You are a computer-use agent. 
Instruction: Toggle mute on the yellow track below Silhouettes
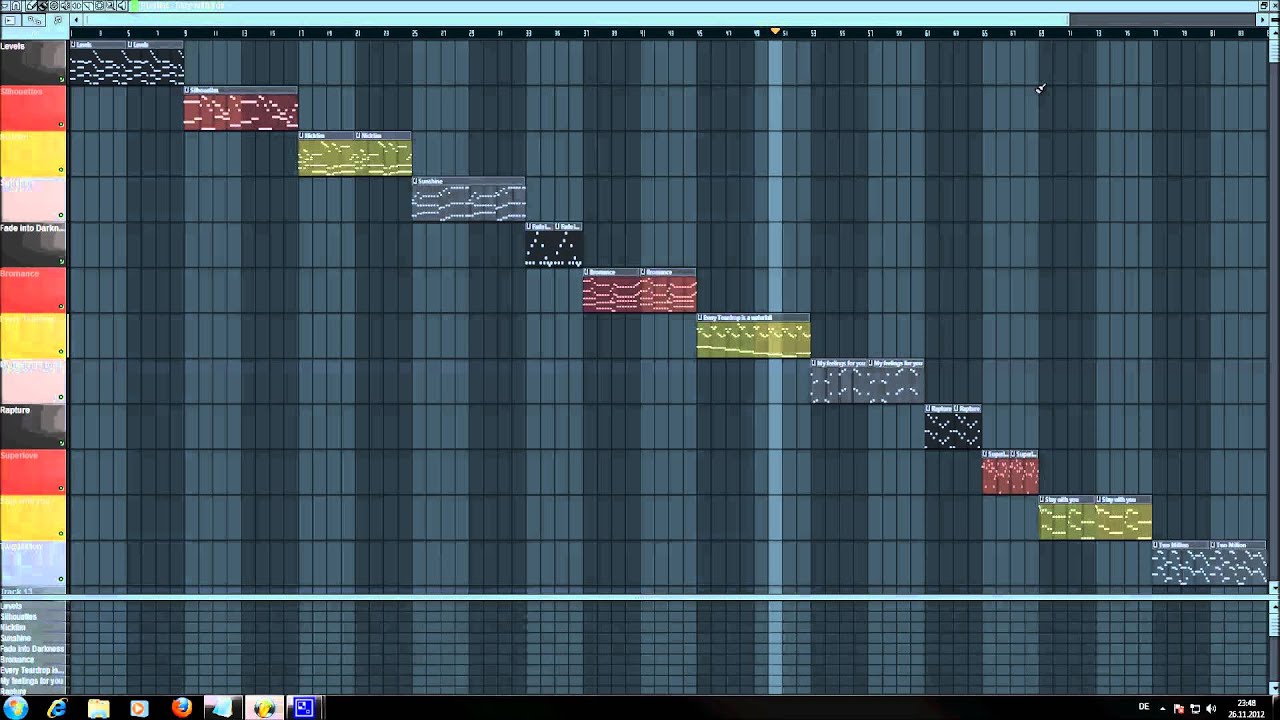[61, 170]
